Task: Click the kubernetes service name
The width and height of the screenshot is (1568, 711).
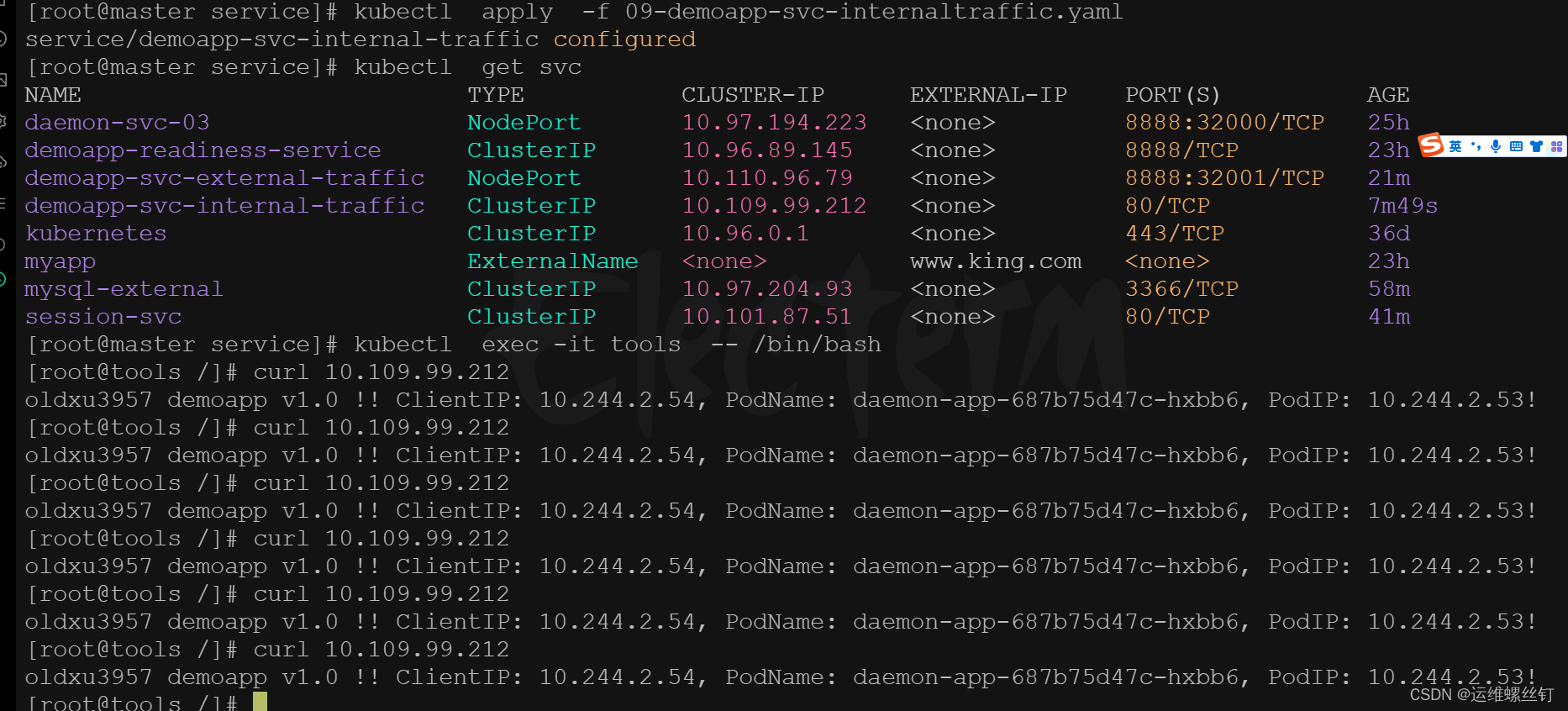Action: [96, 234]
